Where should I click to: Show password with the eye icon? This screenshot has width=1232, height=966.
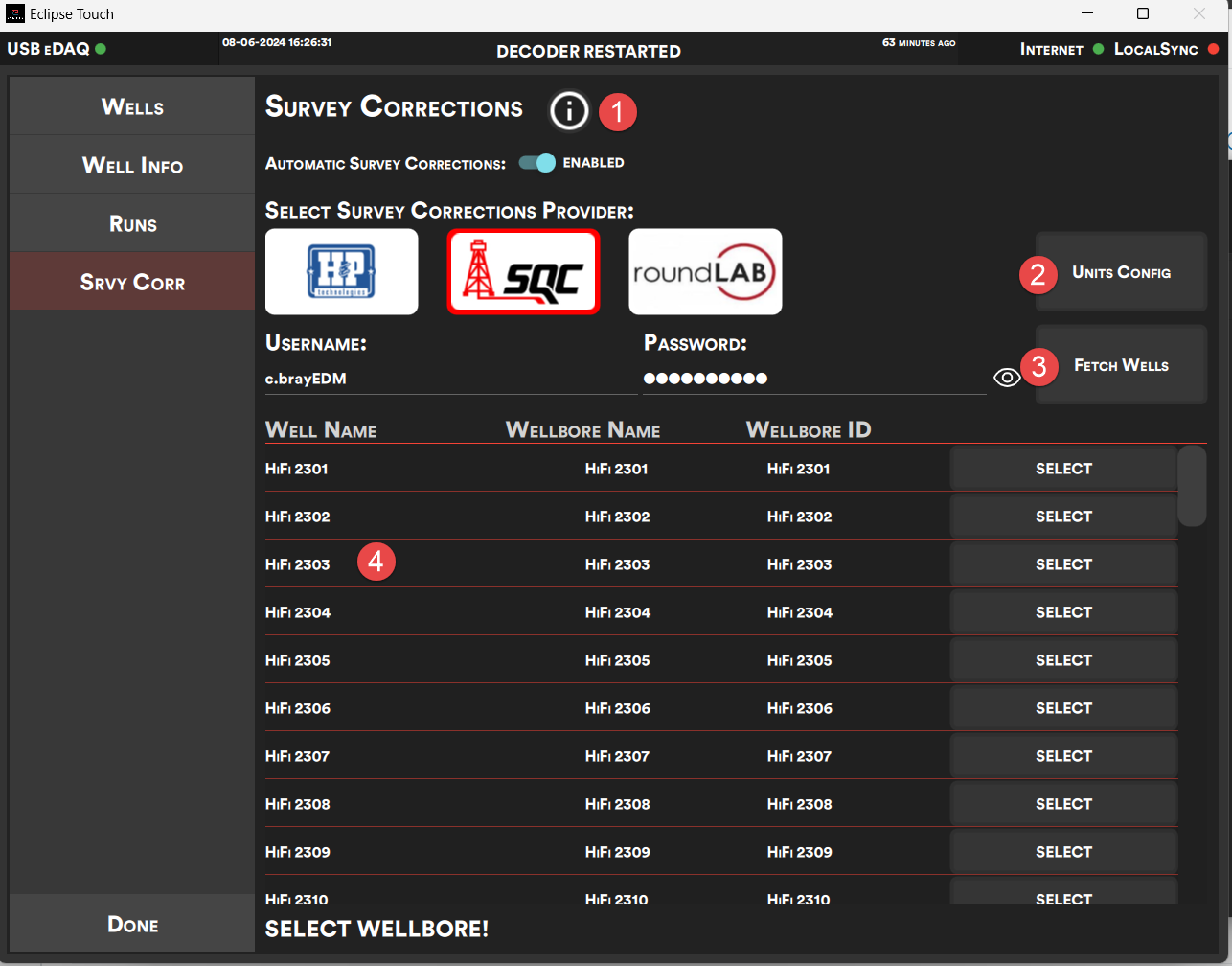coord(1007,378)
